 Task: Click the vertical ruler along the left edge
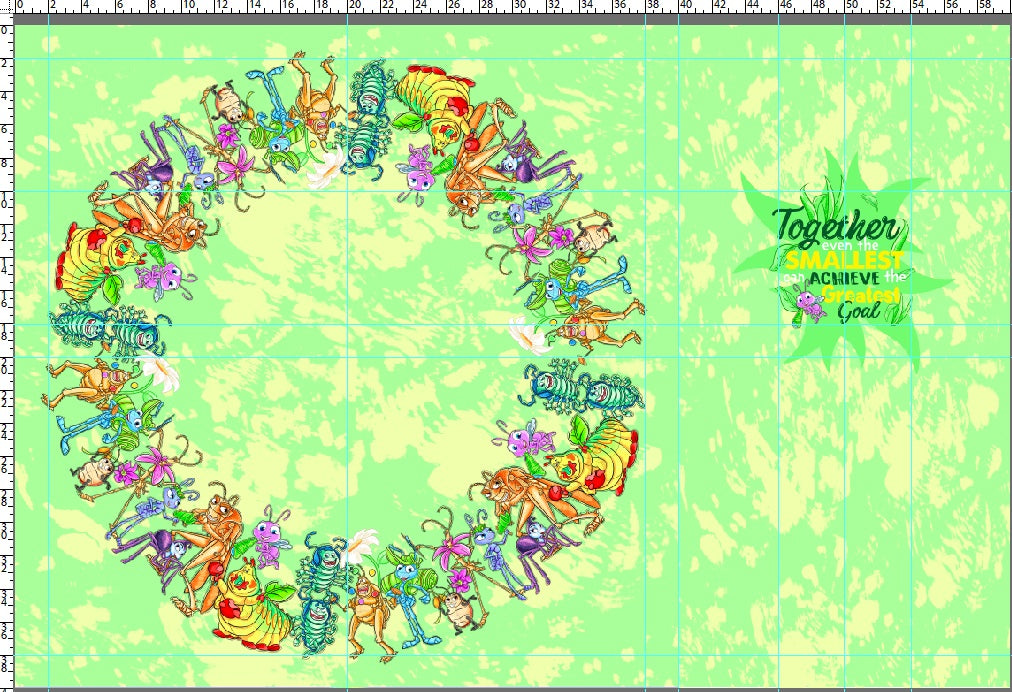[x=6, y=350]
